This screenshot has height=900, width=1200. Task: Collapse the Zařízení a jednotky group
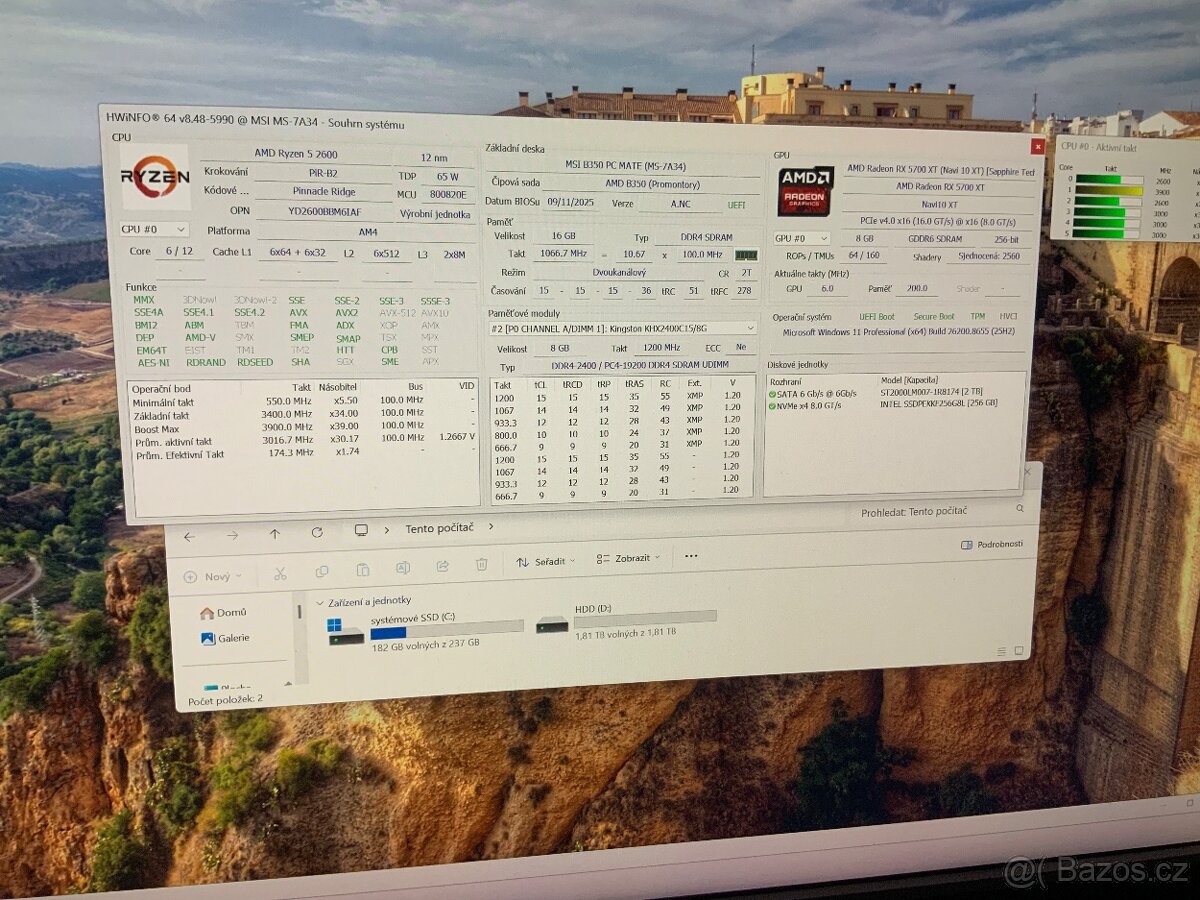[320, 603]
